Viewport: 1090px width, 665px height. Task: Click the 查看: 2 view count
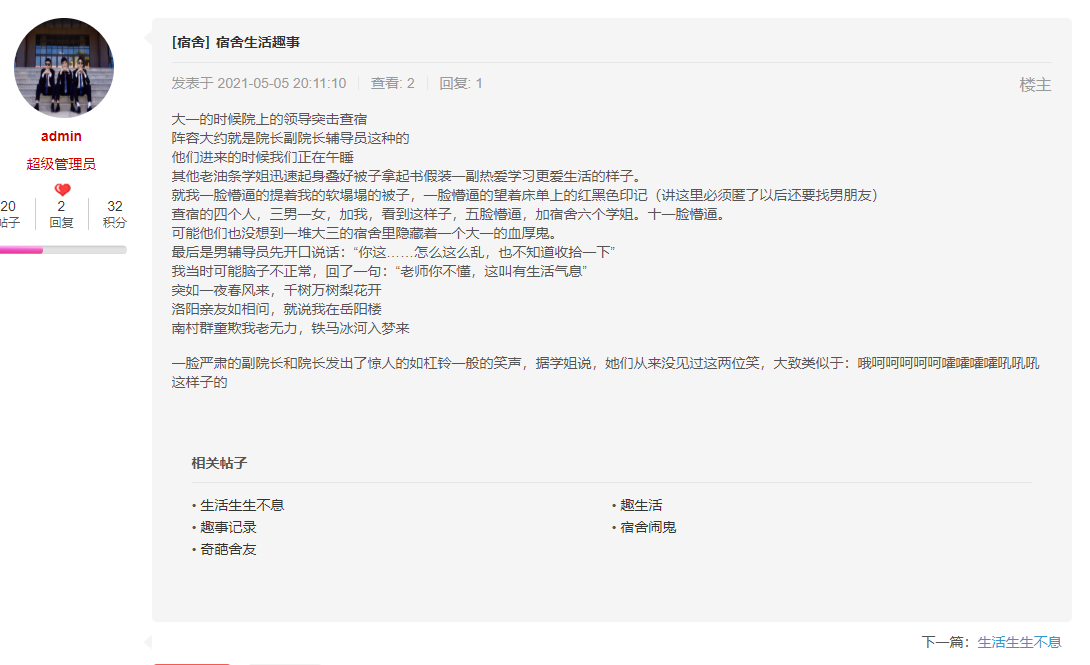392,83
